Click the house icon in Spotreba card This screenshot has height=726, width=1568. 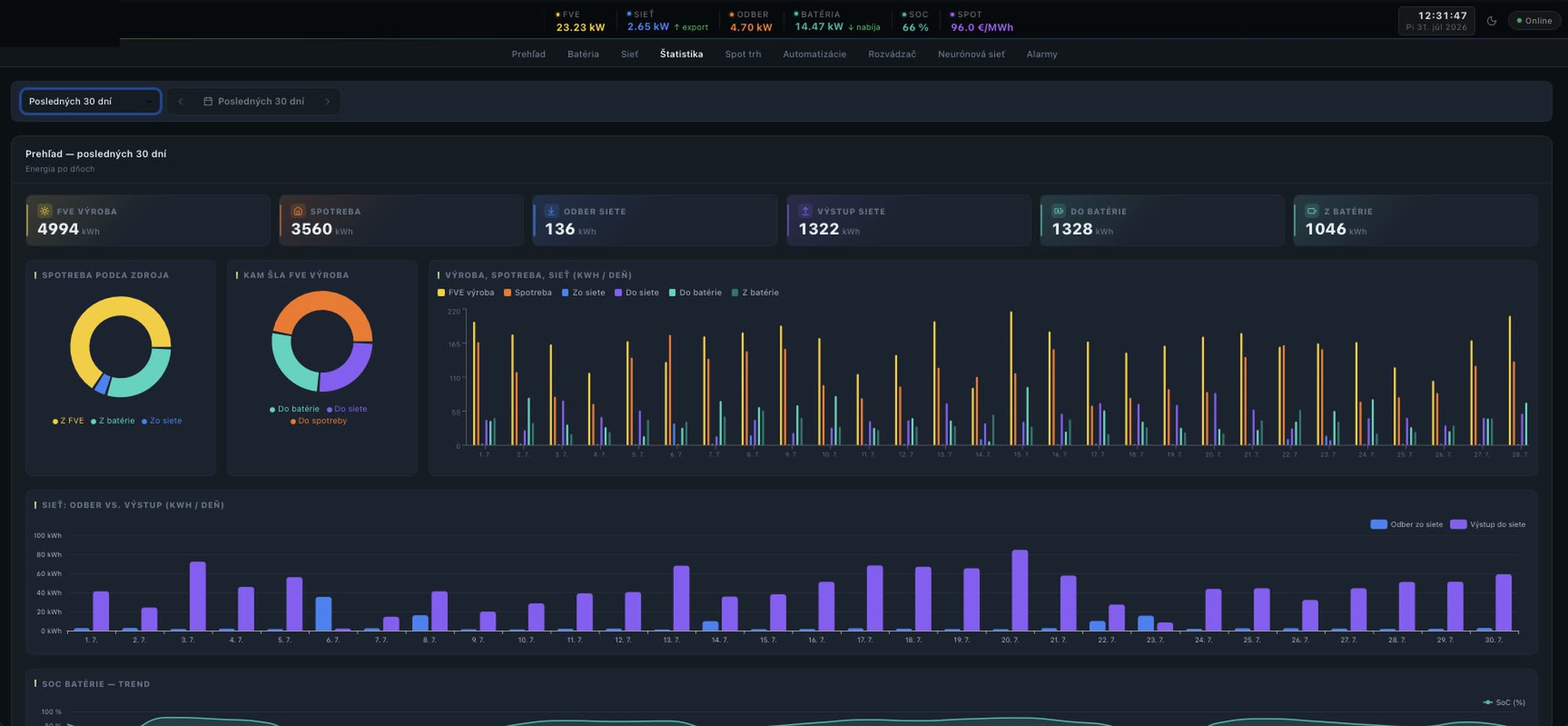coord(298,211)
